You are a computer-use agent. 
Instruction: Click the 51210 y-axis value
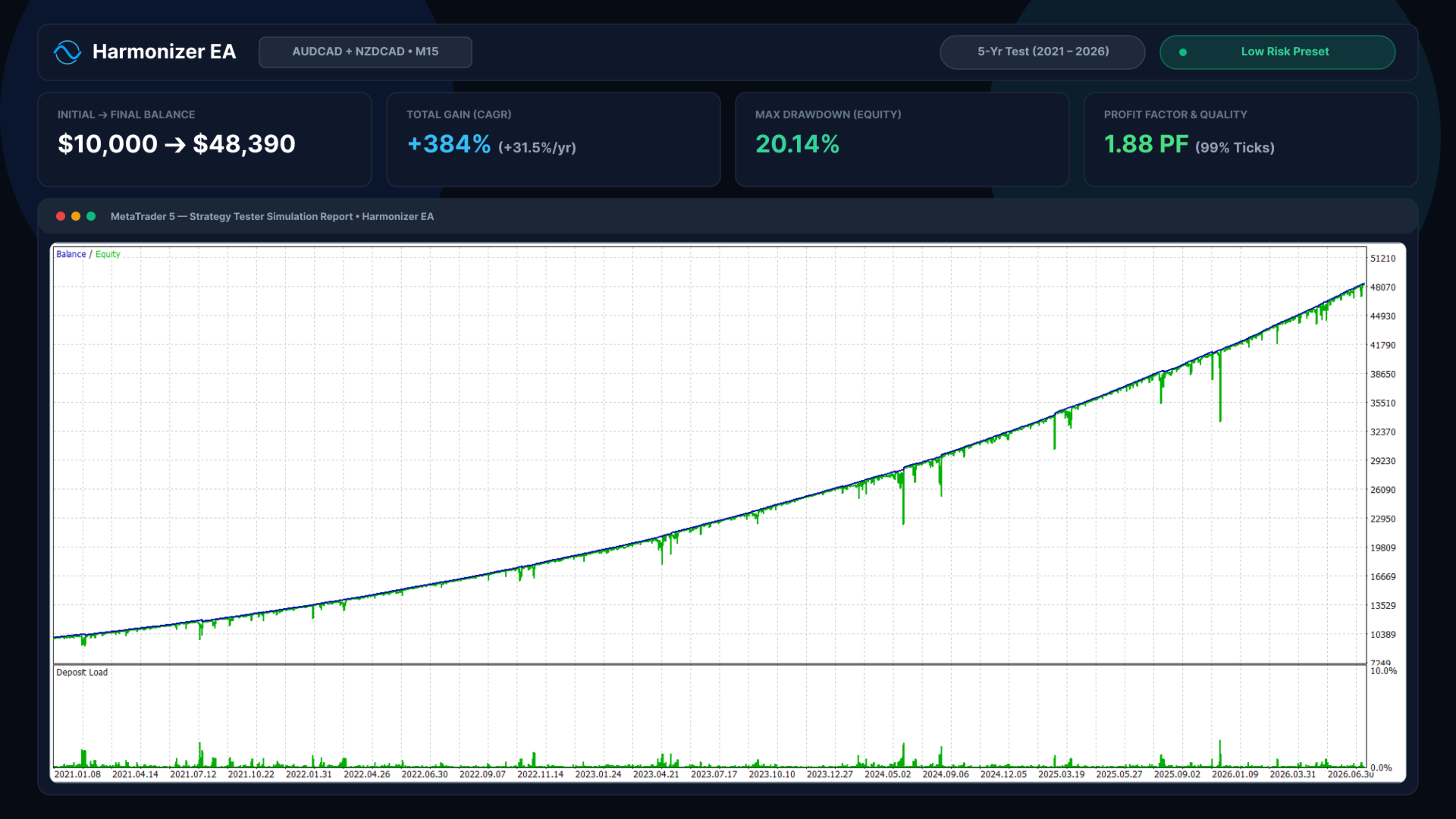[x=1382, y=259]
